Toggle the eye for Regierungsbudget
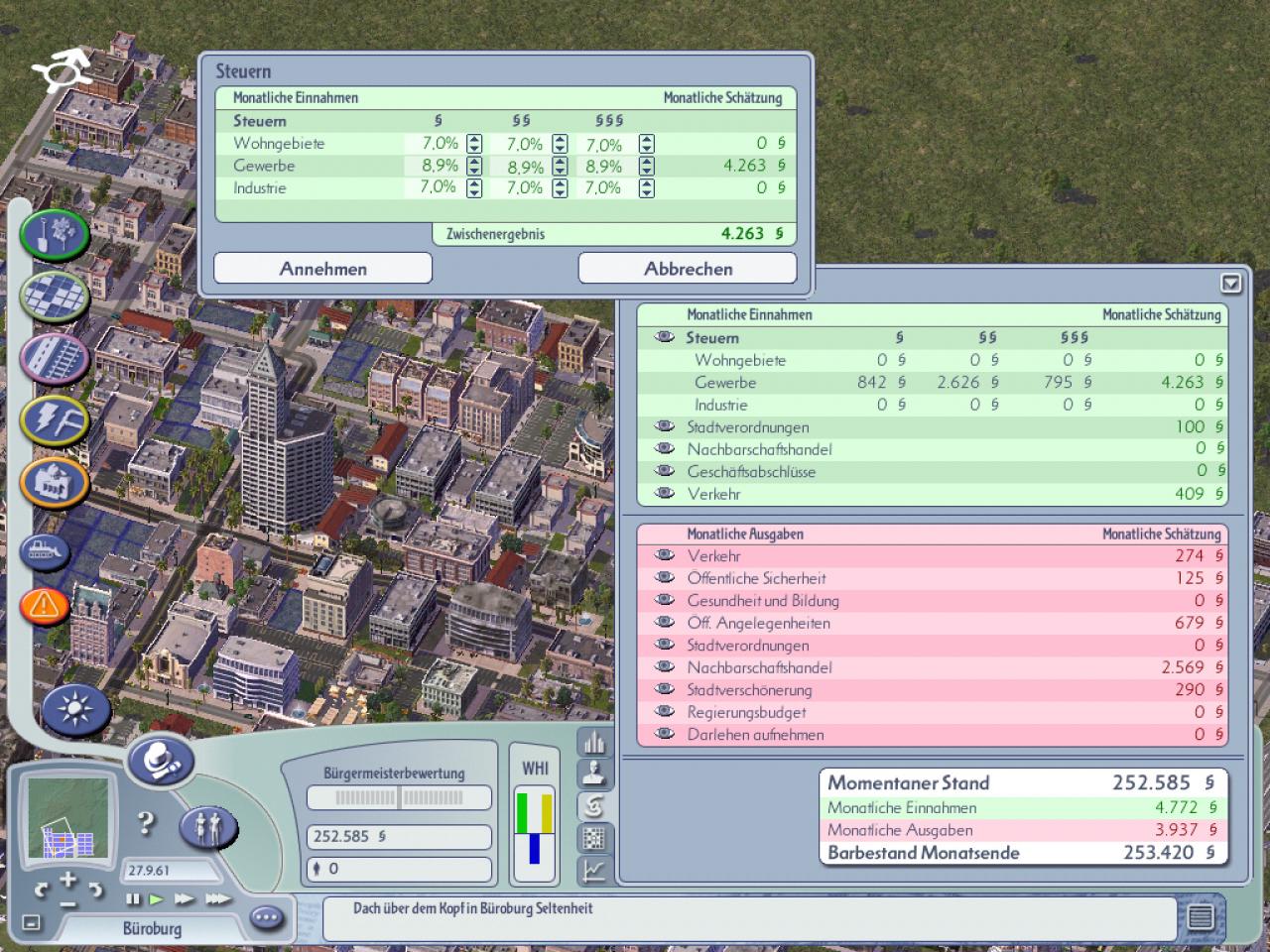Screen dimensions: 1270x952 [x=665, y=711]
